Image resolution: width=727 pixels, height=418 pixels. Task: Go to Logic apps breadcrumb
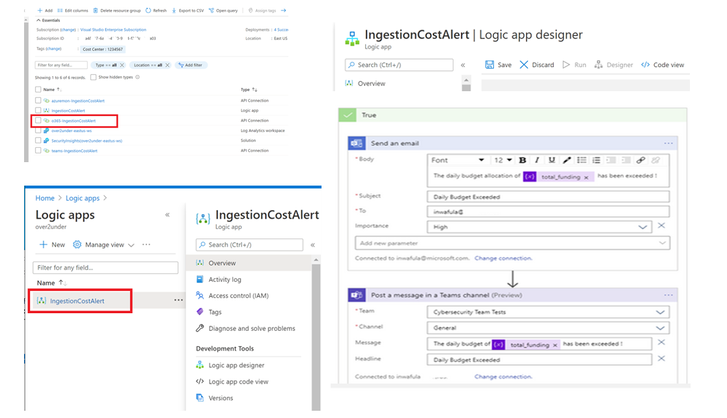point(83,198)
